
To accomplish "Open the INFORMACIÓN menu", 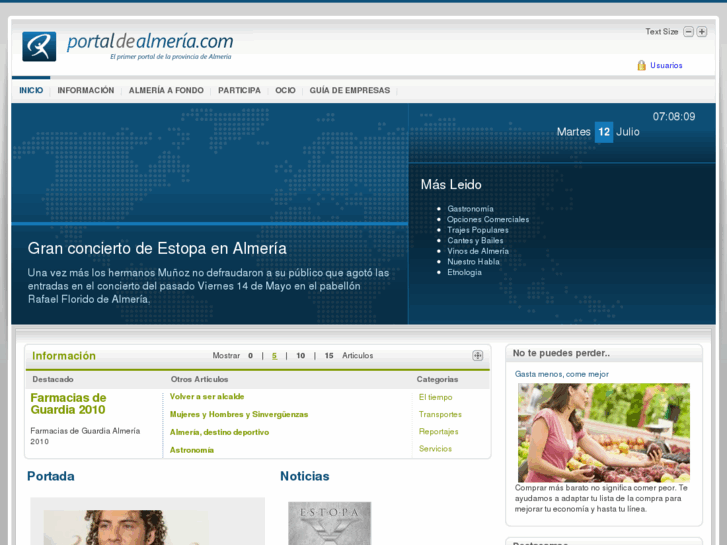I will 86,90.
